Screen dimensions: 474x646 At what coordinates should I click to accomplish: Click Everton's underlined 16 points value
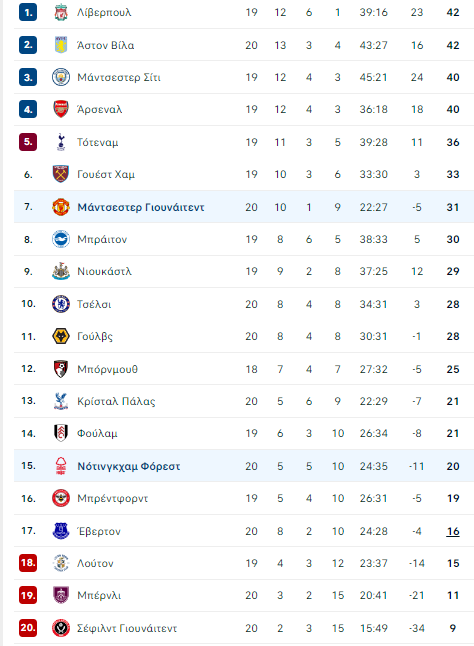click(x=453, y=531)
